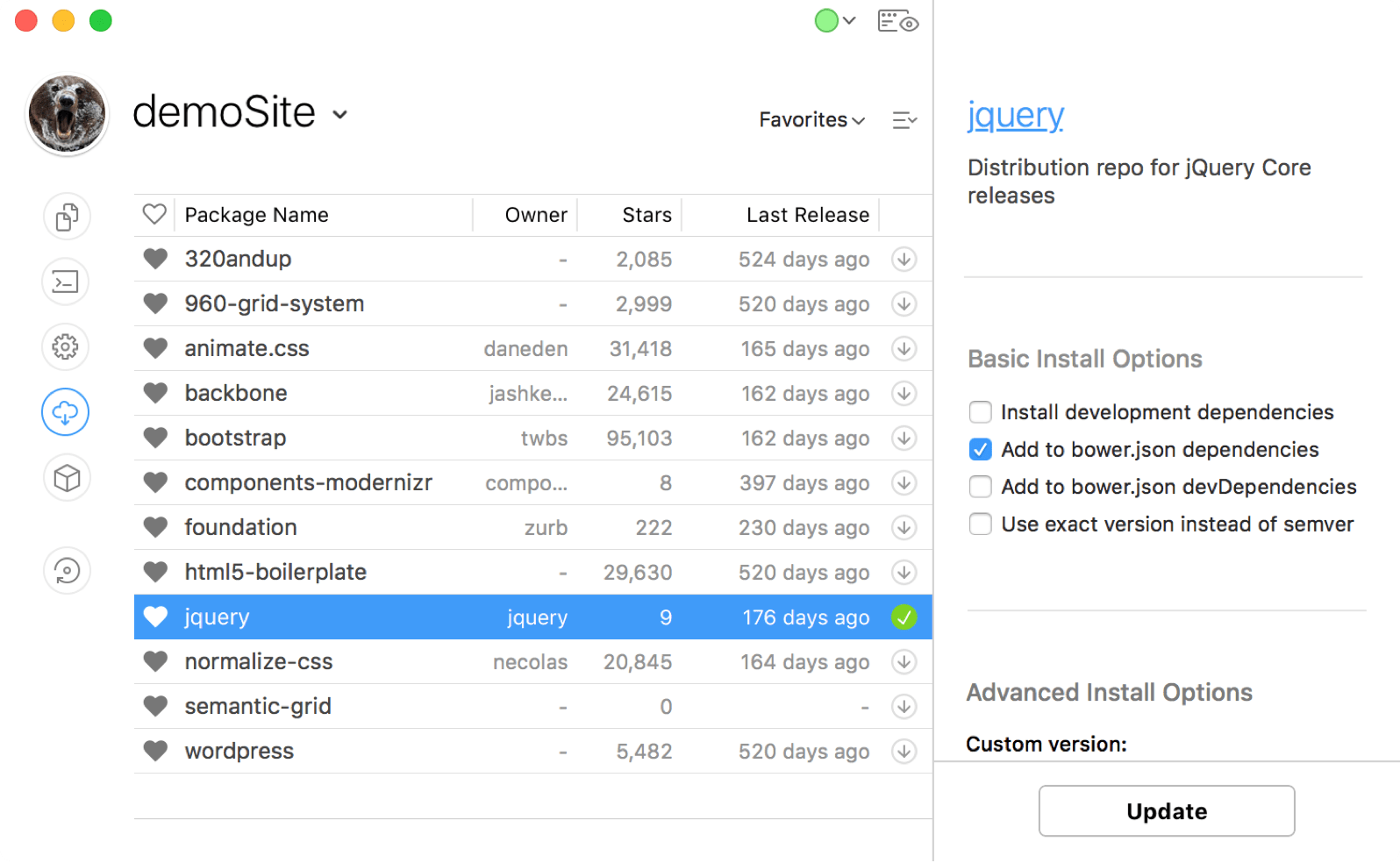The height and width of the screenshot is (863, 1400).
Task: Click the demoSite bear avatar
Action: (67, 114)
